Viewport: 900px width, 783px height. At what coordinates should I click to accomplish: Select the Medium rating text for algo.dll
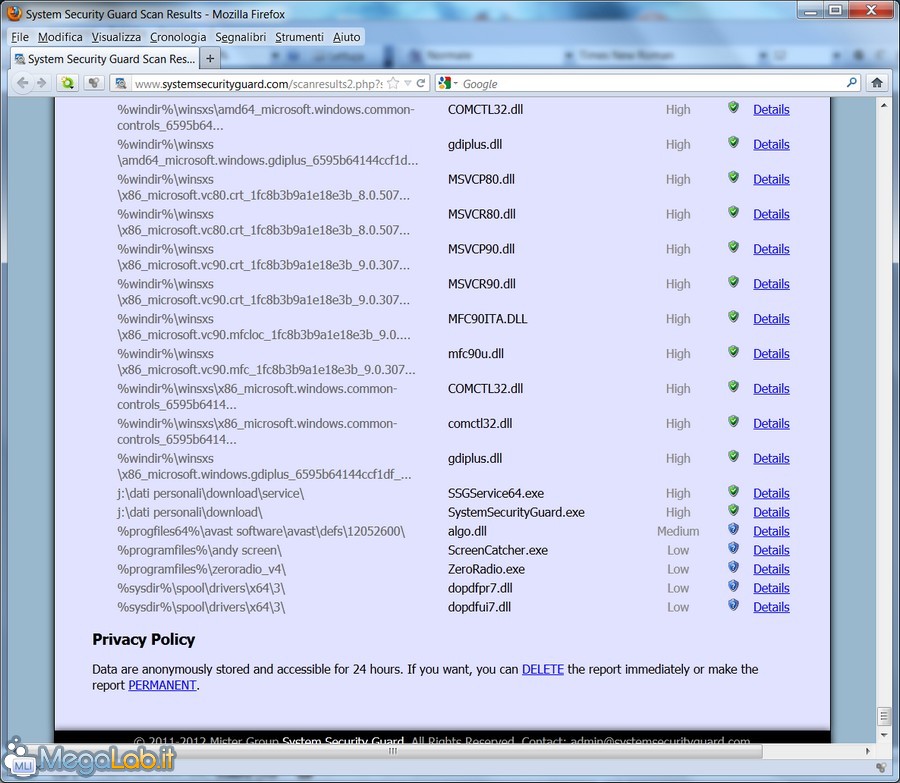pos(678,532)
